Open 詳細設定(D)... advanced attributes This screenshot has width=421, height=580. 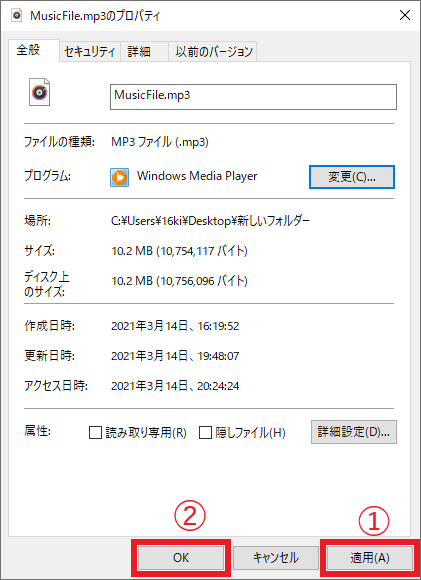[354, 432]
